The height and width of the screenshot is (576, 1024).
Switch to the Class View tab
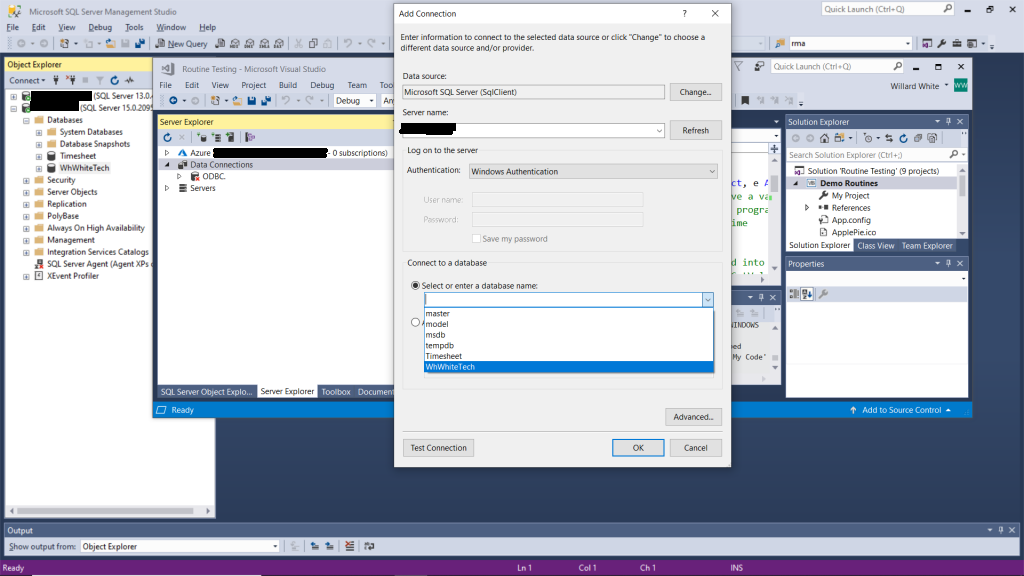[x=874, y=245]
